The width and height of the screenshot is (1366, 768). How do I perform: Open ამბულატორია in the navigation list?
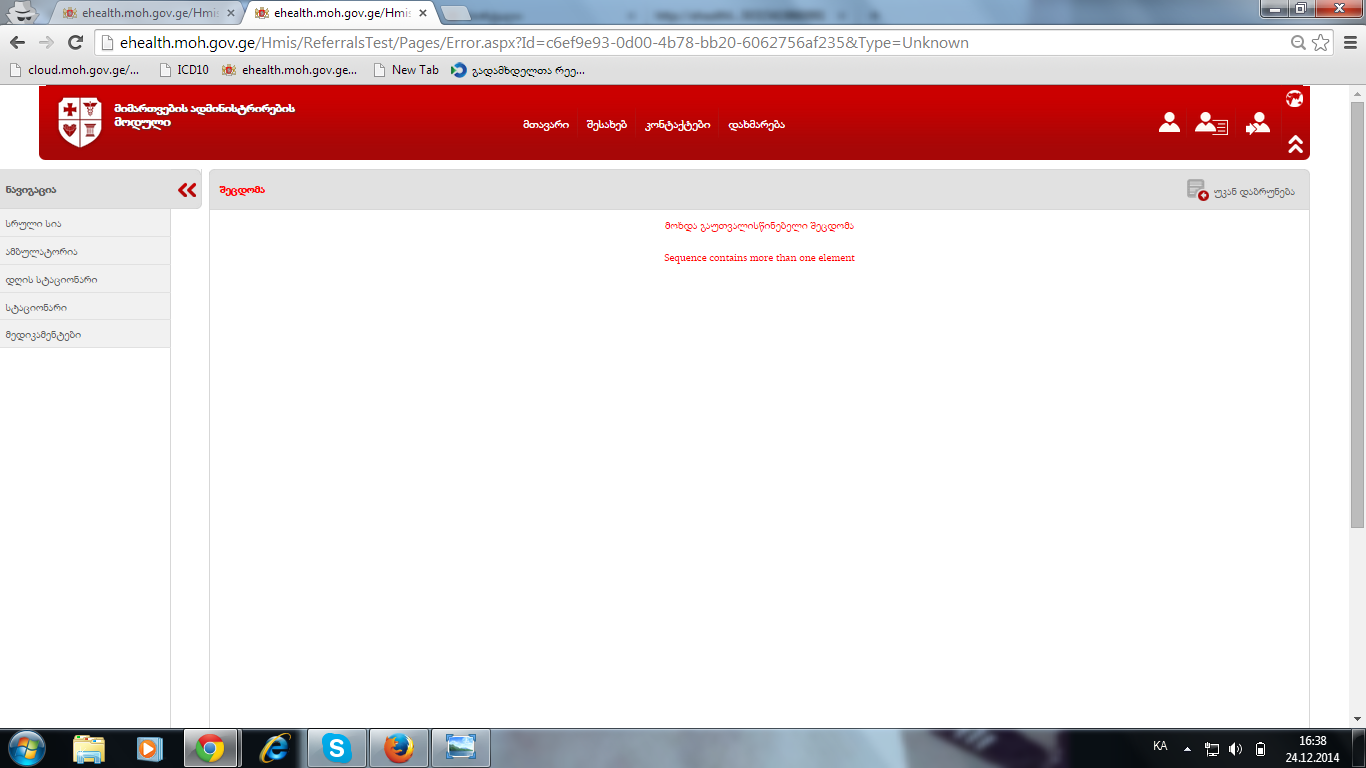(x=41, y=252)
